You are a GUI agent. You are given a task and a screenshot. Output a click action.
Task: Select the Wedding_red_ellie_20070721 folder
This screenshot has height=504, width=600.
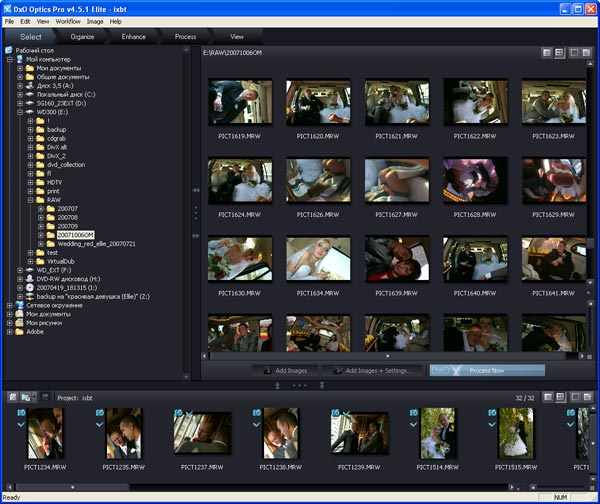coord(96,244)
